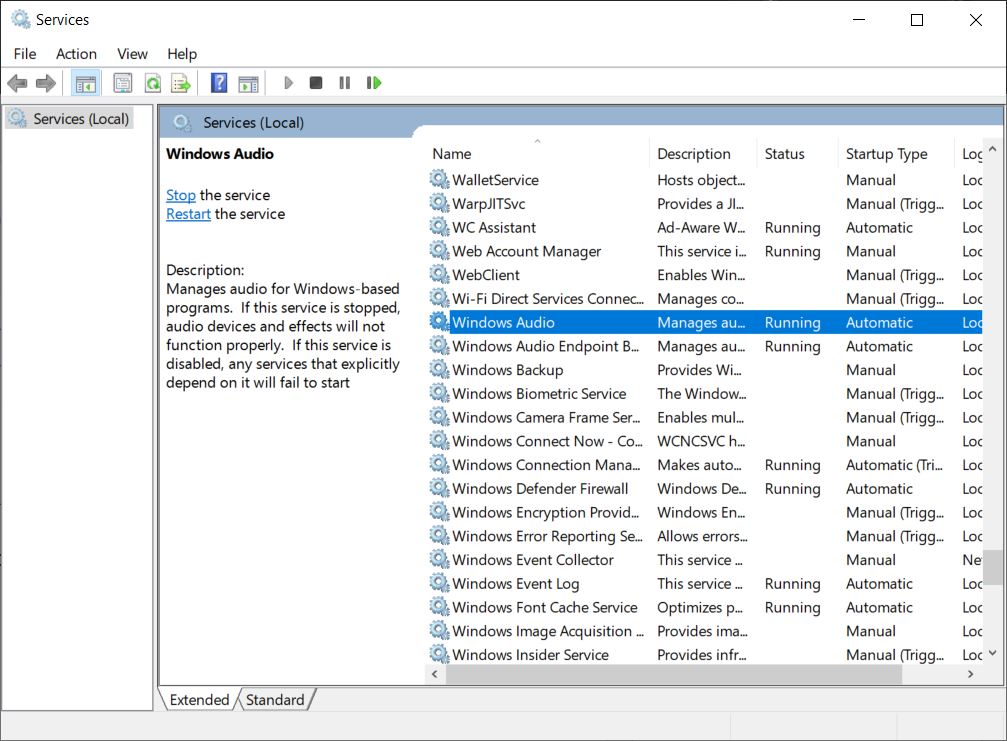This screenshot has width=1007, height=741.
Task: Select the Windows Connect Now - Co... row
Action: tap(705, 441)
